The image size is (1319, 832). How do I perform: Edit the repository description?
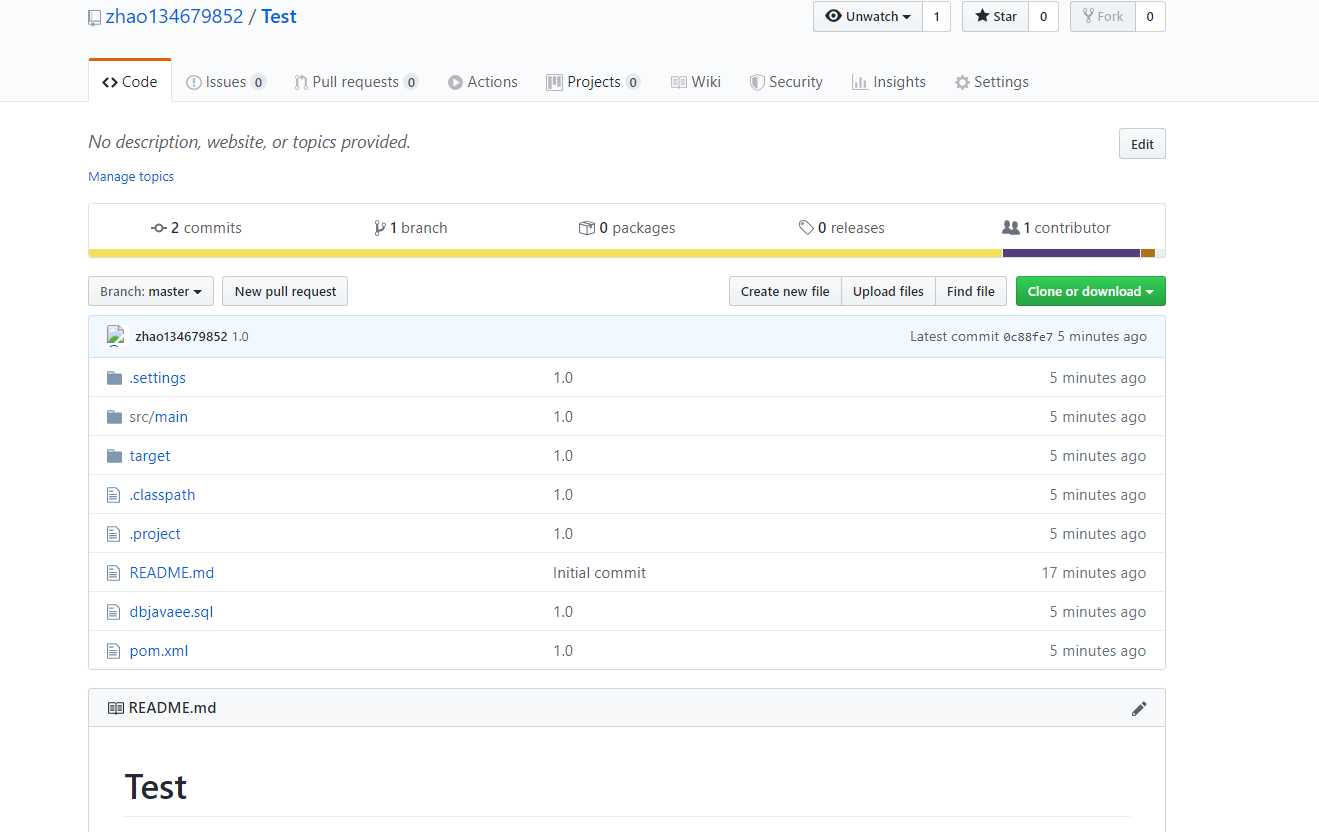point(1142,144)
